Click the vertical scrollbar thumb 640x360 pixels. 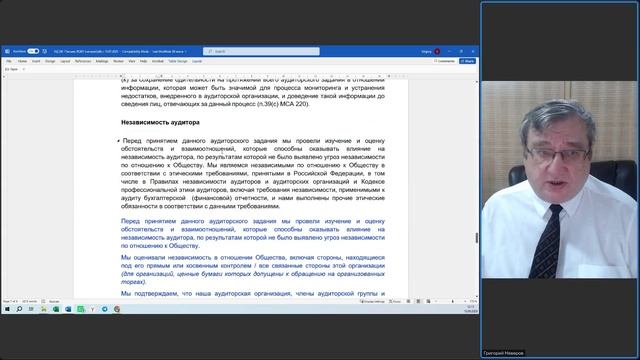(476, 238)
